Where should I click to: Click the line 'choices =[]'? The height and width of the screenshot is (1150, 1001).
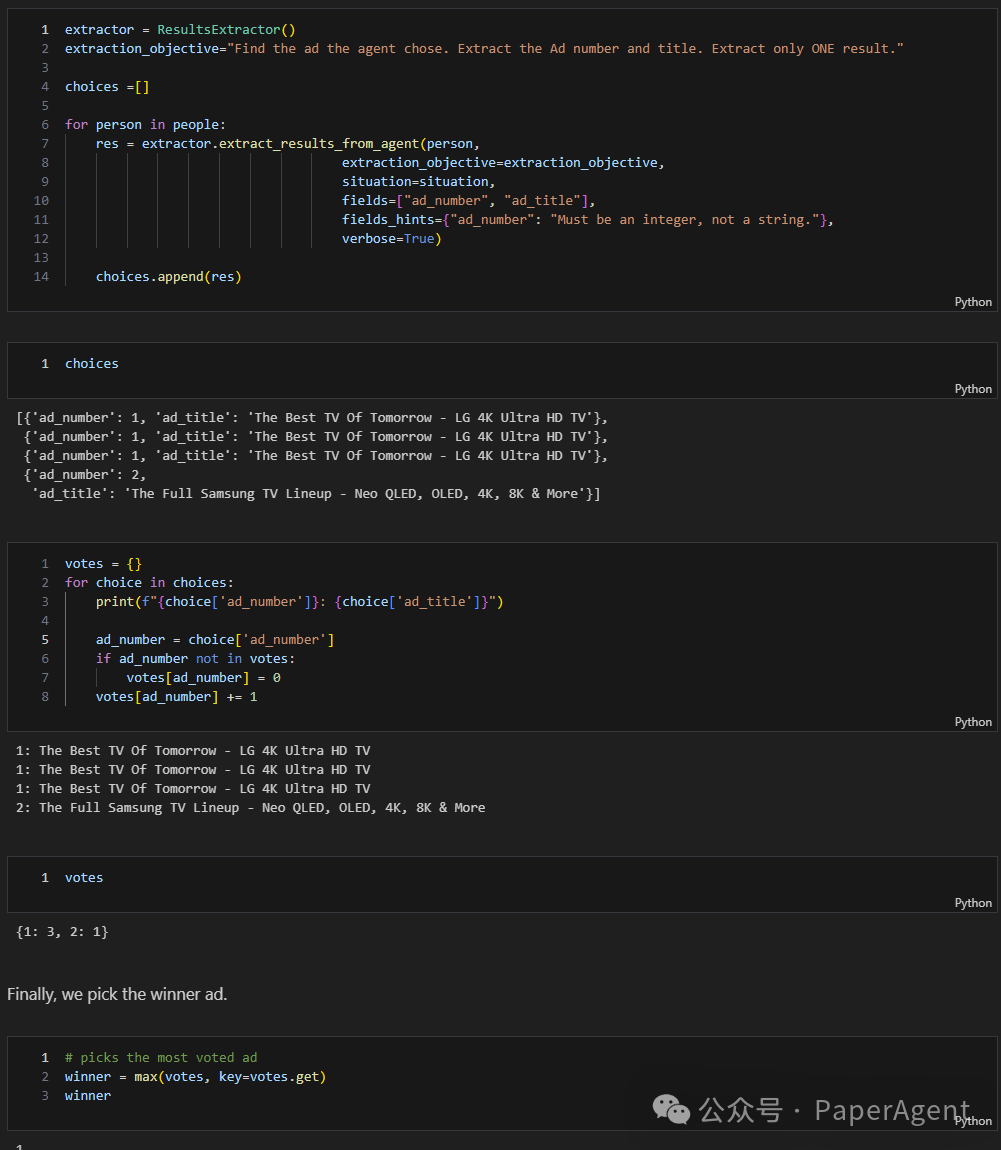pos(107,87)
